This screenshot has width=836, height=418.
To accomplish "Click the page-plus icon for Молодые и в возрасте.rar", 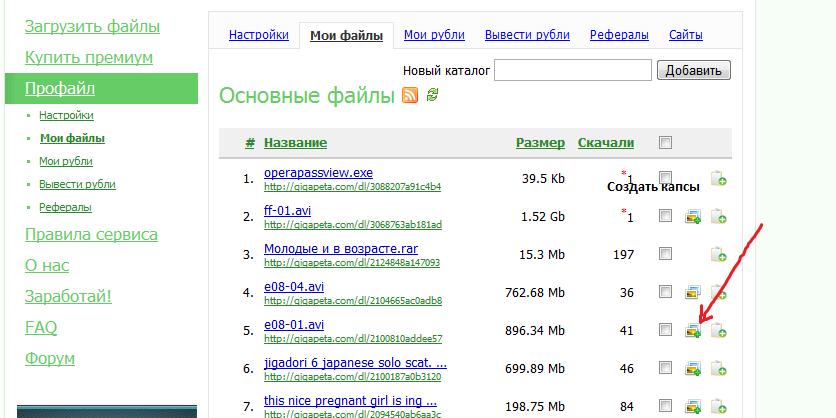I will click(718, 255).
